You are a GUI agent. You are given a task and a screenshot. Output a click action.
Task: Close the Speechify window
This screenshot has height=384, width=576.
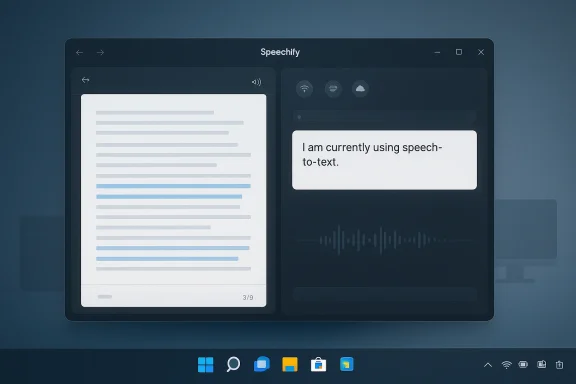click(x=481, y=52)
